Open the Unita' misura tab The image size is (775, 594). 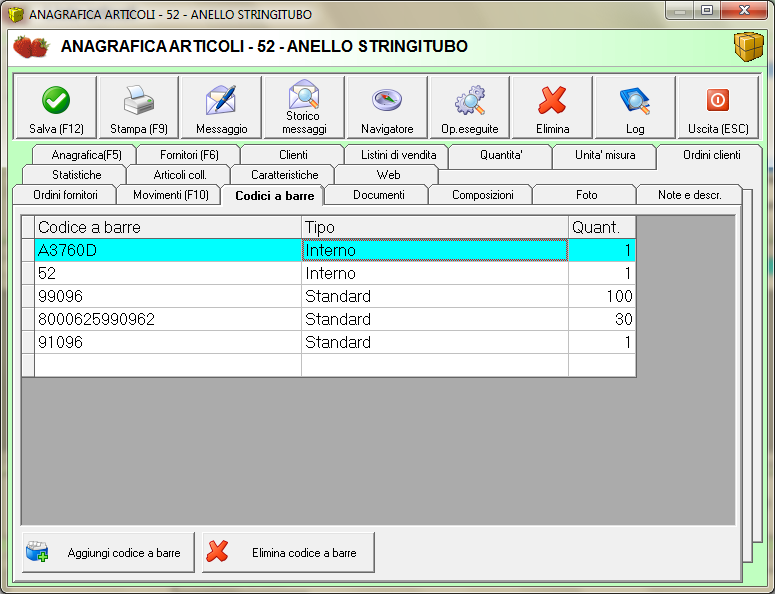605,155
